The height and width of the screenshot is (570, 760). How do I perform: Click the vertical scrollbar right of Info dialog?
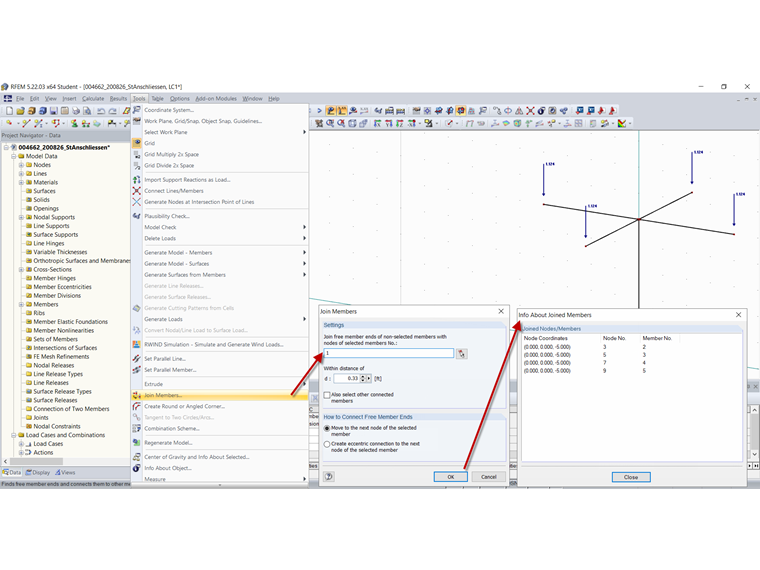tap(754, 431)
